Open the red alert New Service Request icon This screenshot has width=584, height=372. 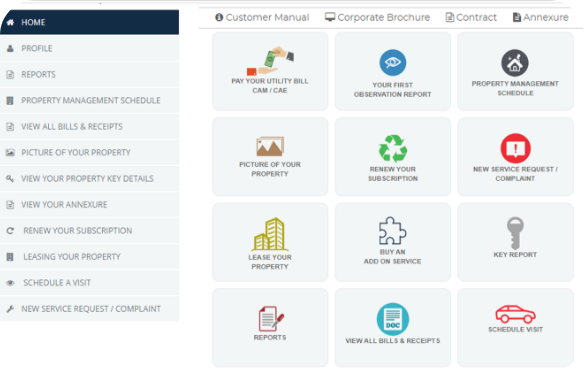[x=515, y=148]
